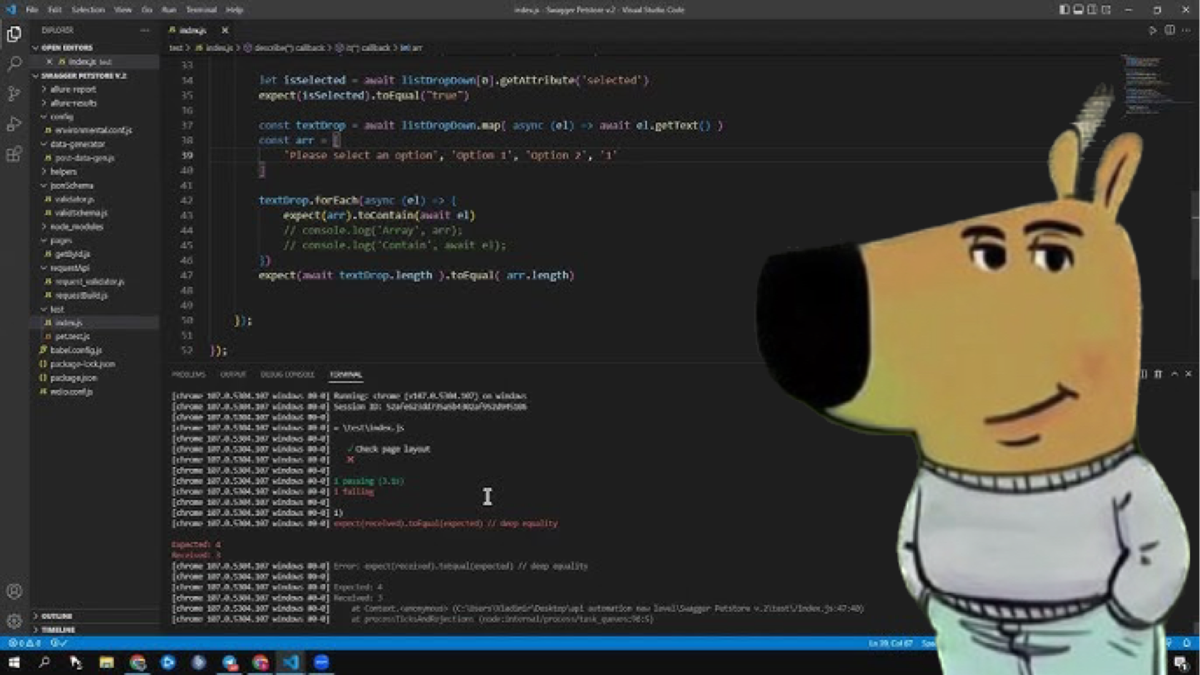The width and height of the screenshot is (1200, 675).
Task: Open the View menu
Action: (123, 9)
